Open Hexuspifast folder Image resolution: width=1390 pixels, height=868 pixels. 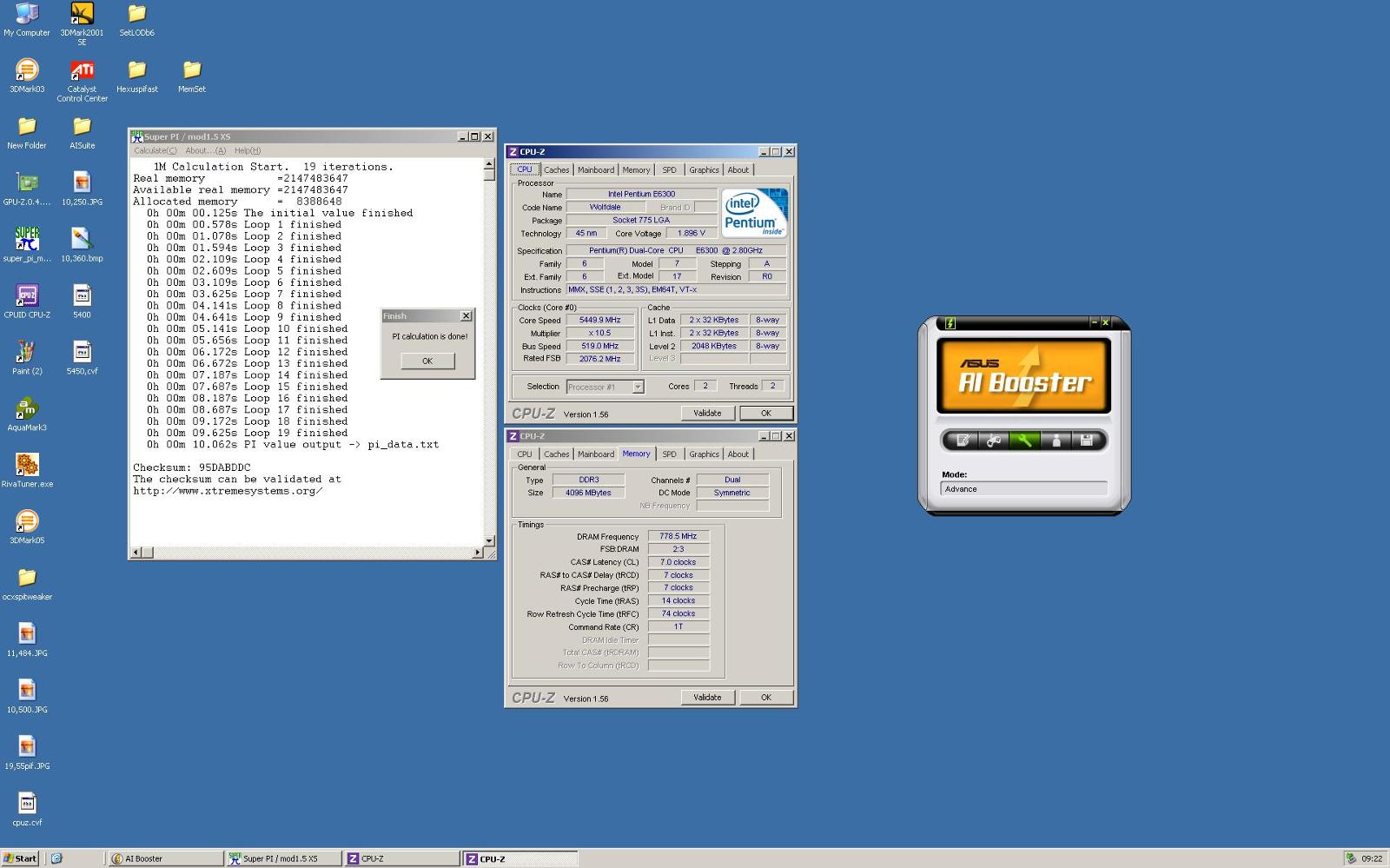137,76
